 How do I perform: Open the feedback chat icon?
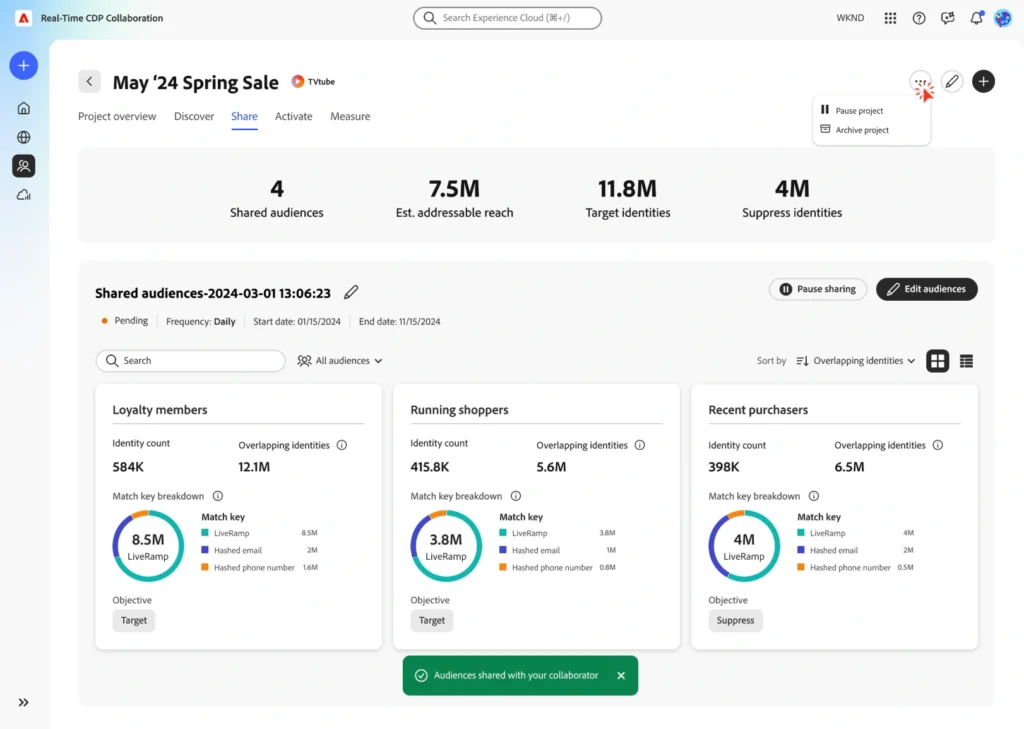tap(948, 18)
